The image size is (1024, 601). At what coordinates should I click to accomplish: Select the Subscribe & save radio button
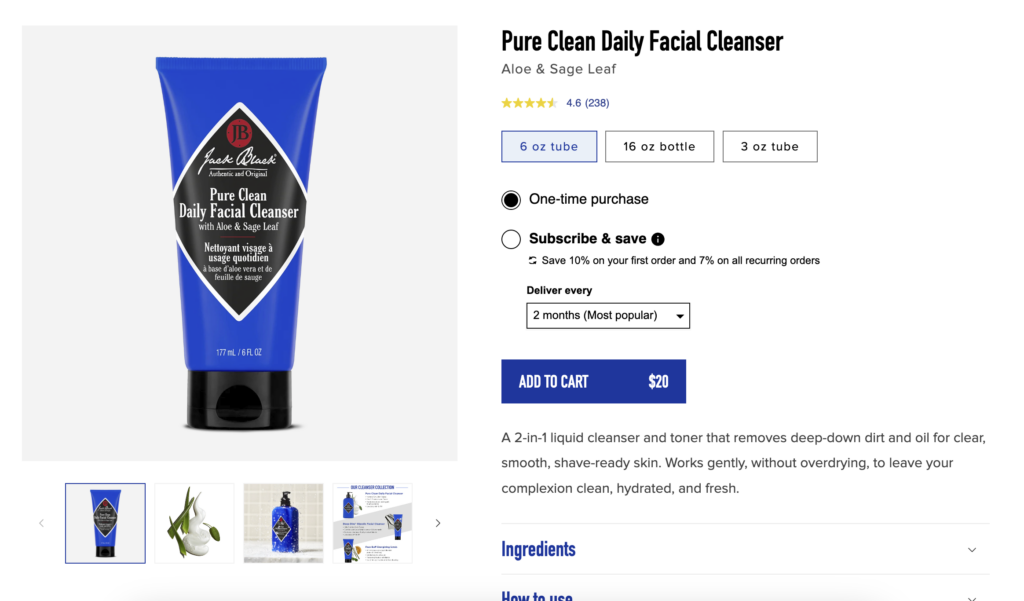click(511, 239)
